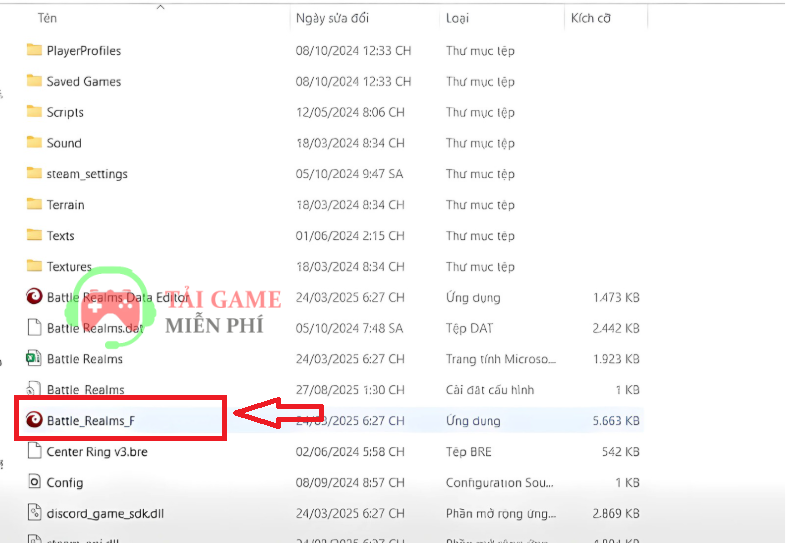
Task: Click the Tệp BRE type cell
Action: coord(468,452)
